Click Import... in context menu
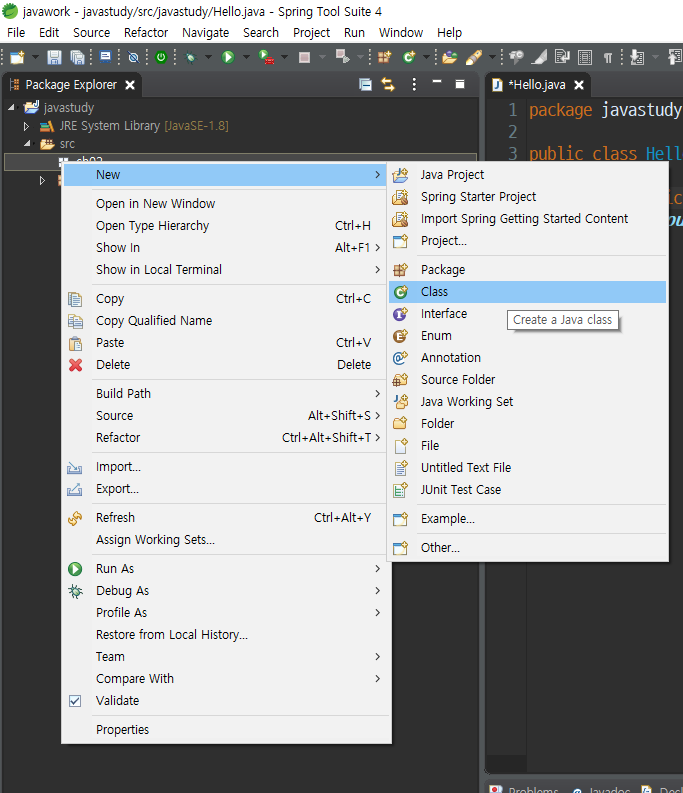 tap(227, 467)
